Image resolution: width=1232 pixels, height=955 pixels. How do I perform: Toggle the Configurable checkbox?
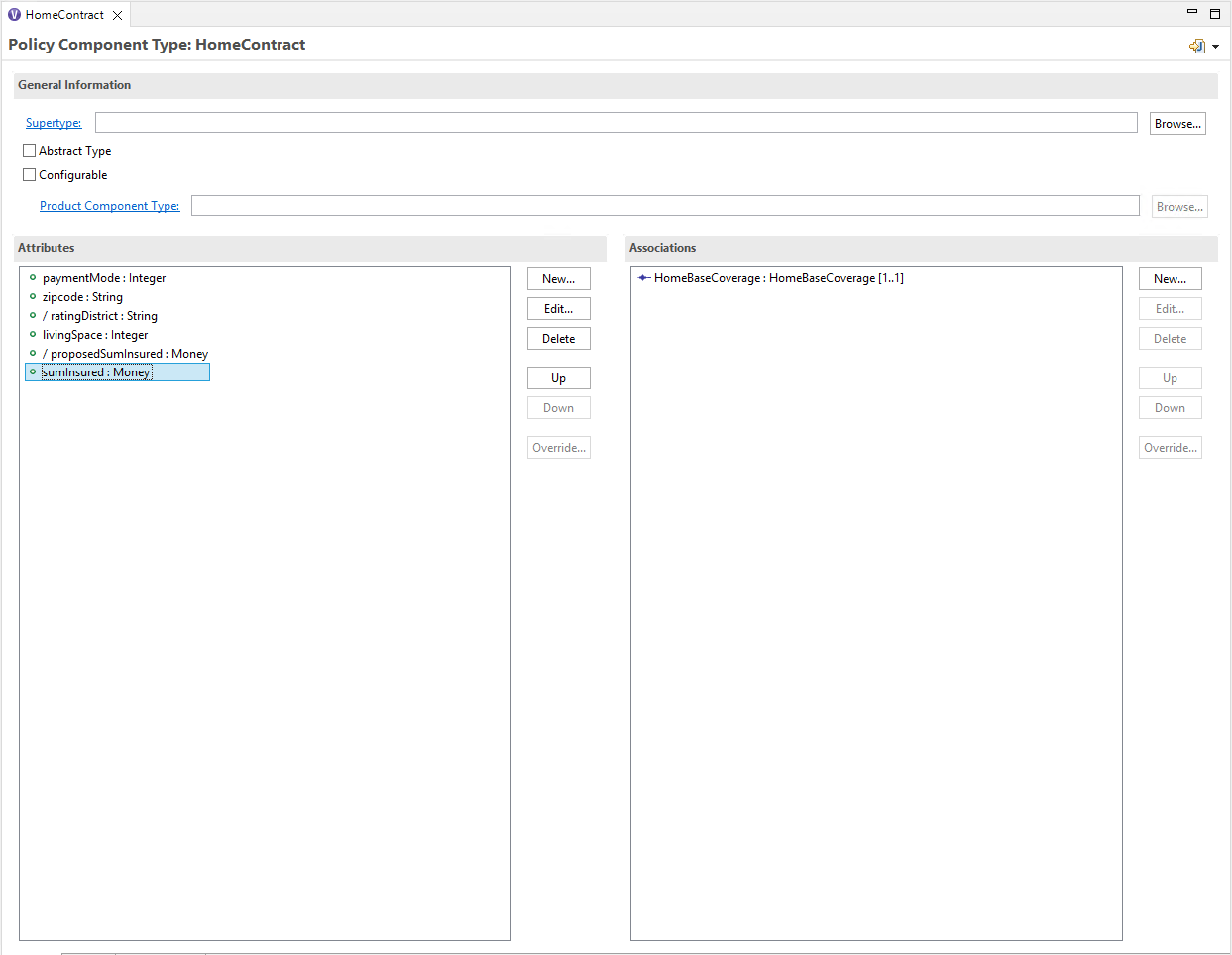[30, 175]
